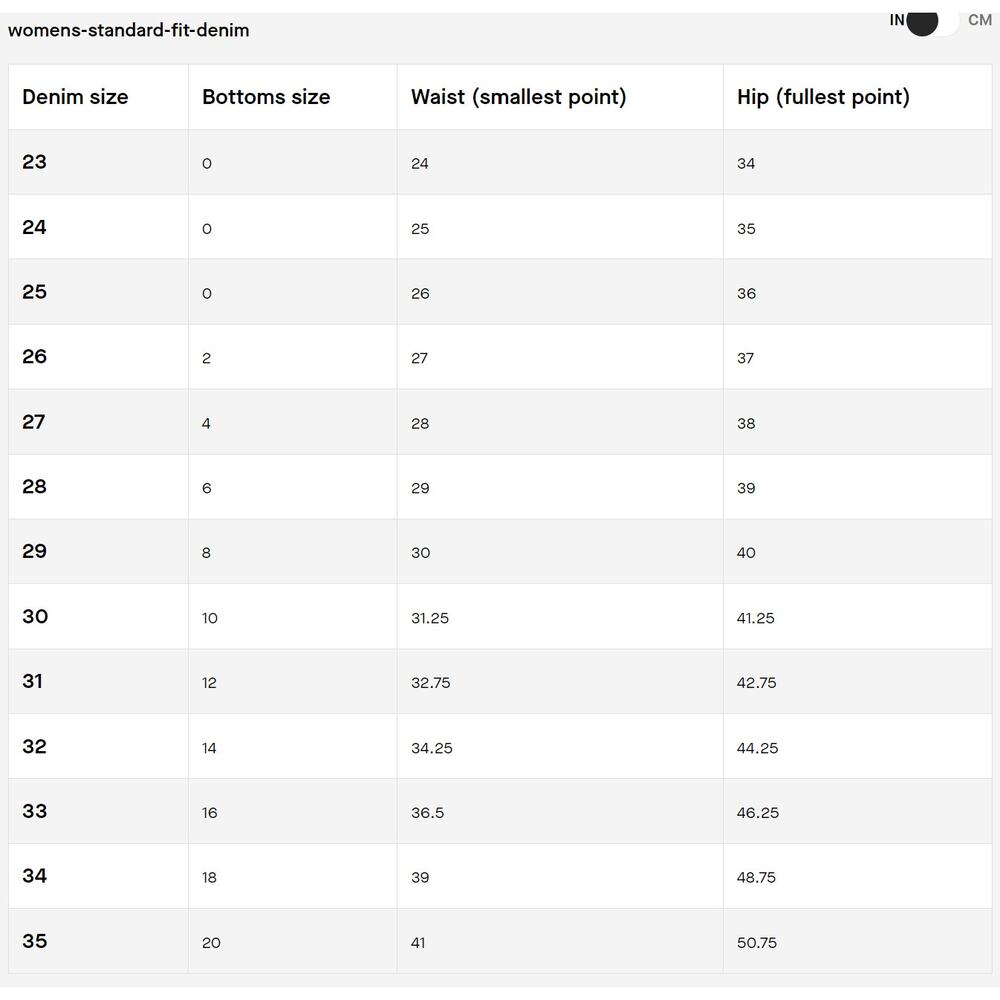Image resolution: width=1000 pixels, height=1000 pixels.
Task: Select denim size 26 row label
Action: coord(34,357)
